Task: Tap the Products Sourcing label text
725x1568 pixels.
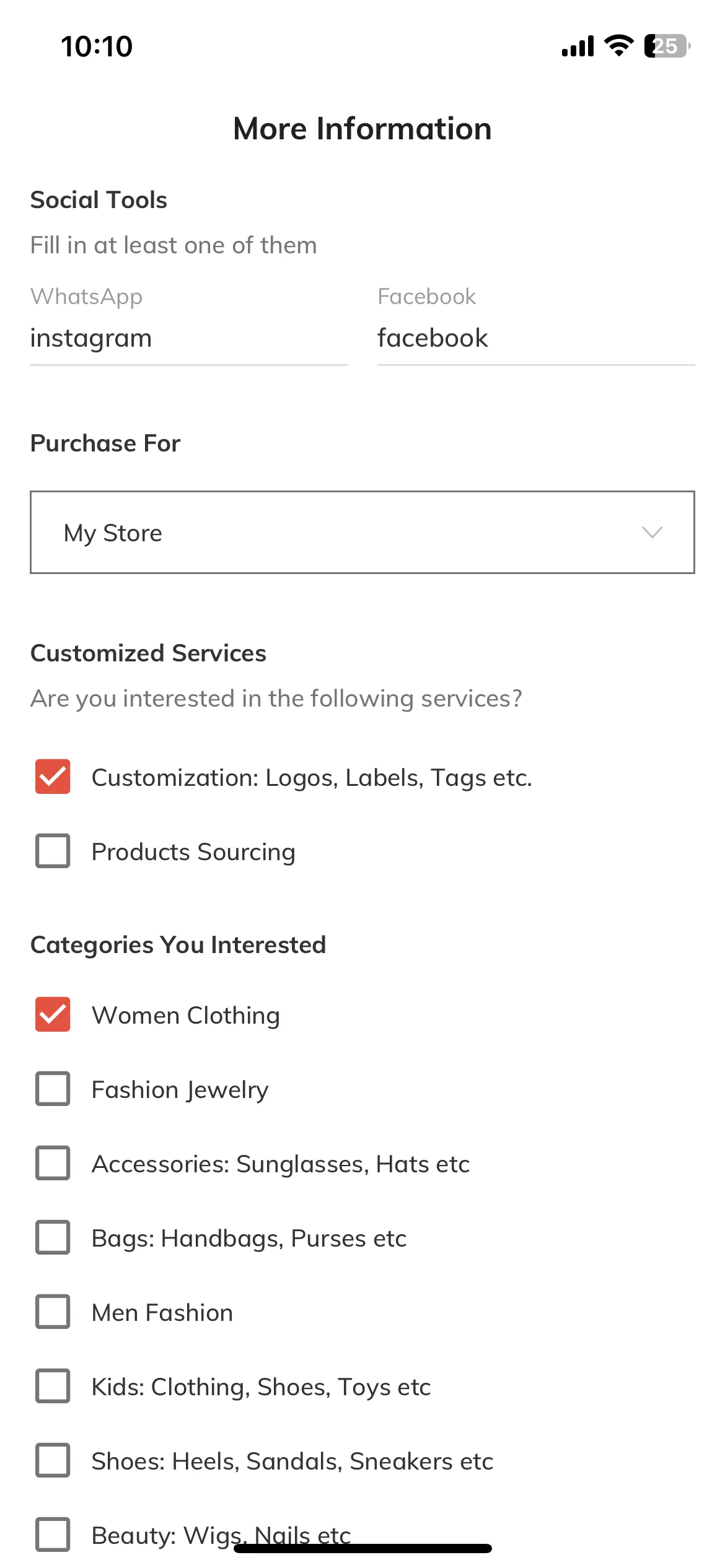Action: [193, 852]
